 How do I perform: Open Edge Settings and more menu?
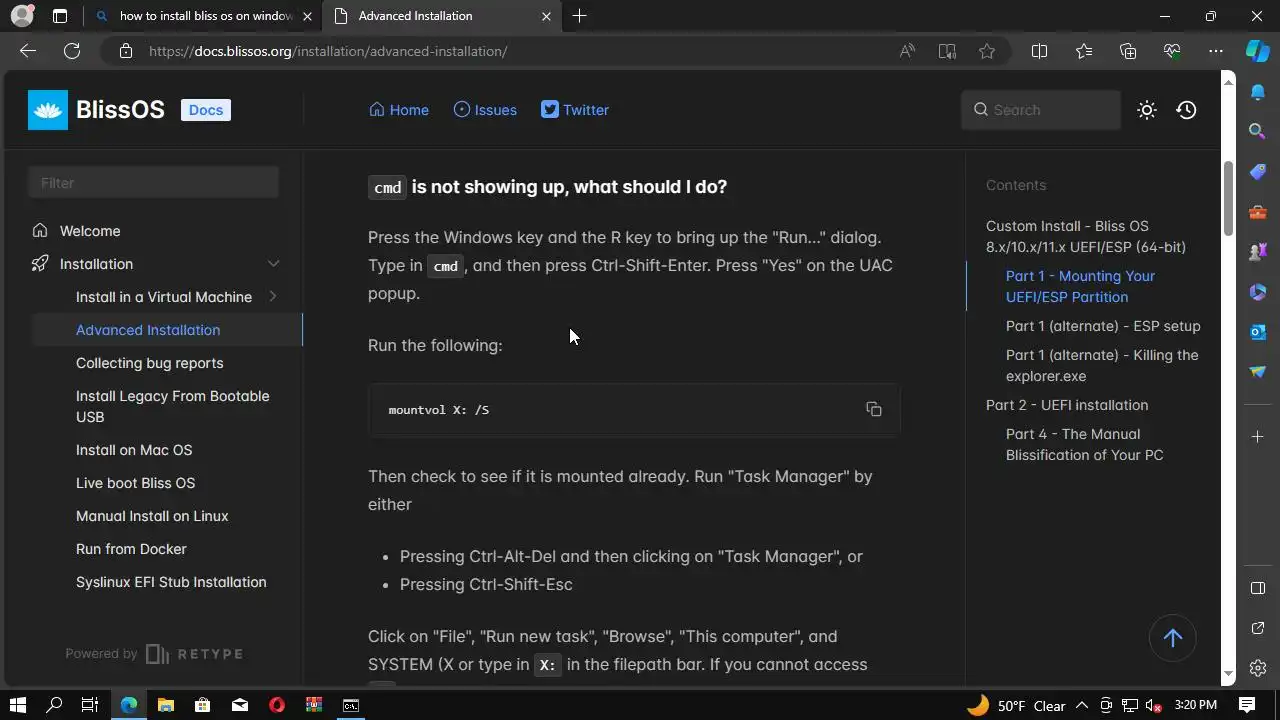1216,51
